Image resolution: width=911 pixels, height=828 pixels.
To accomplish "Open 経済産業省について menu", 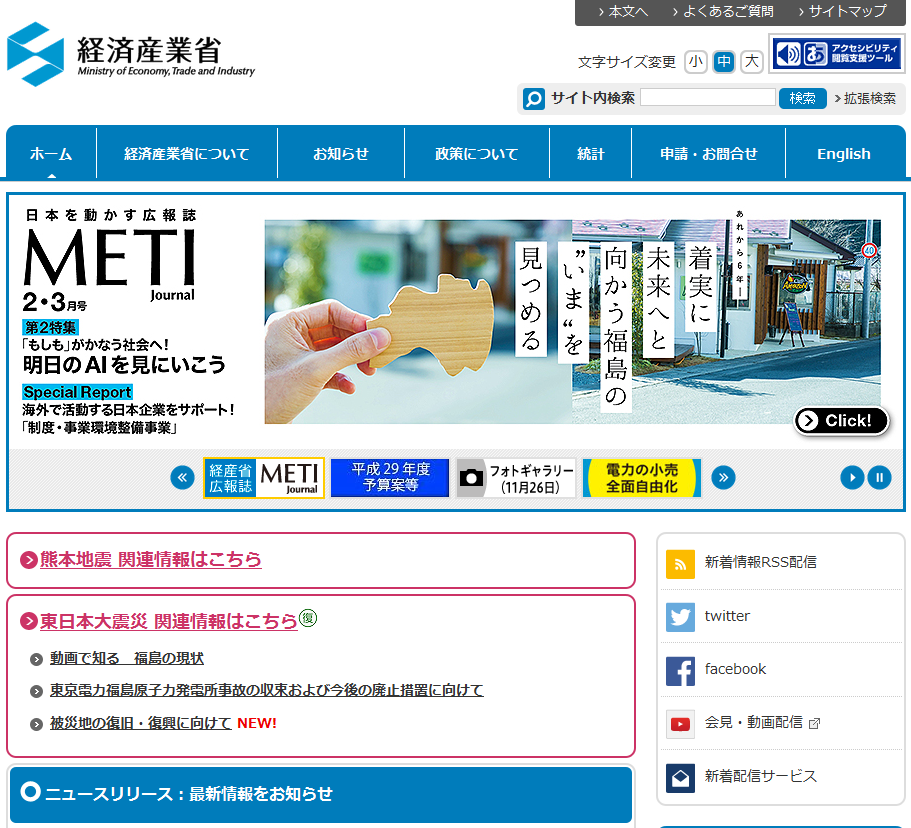I will click(186, 153).
